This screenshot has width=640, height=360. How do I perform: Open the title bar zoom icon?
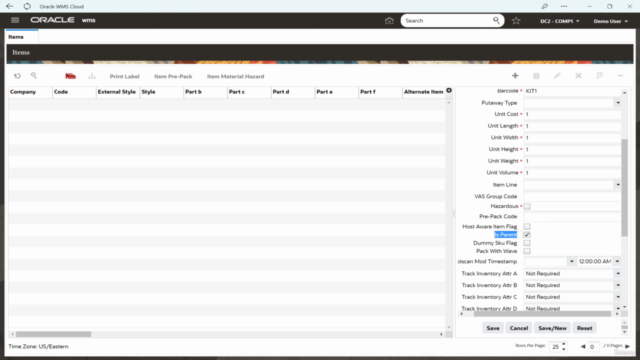pyautogui.click(x=544, y=7)
